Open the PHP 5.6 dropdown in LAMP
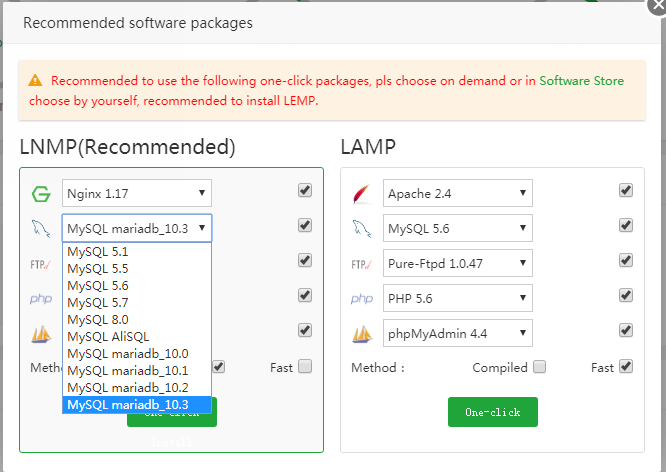This screenshot has height=472, width=666. tap(457, 298)
